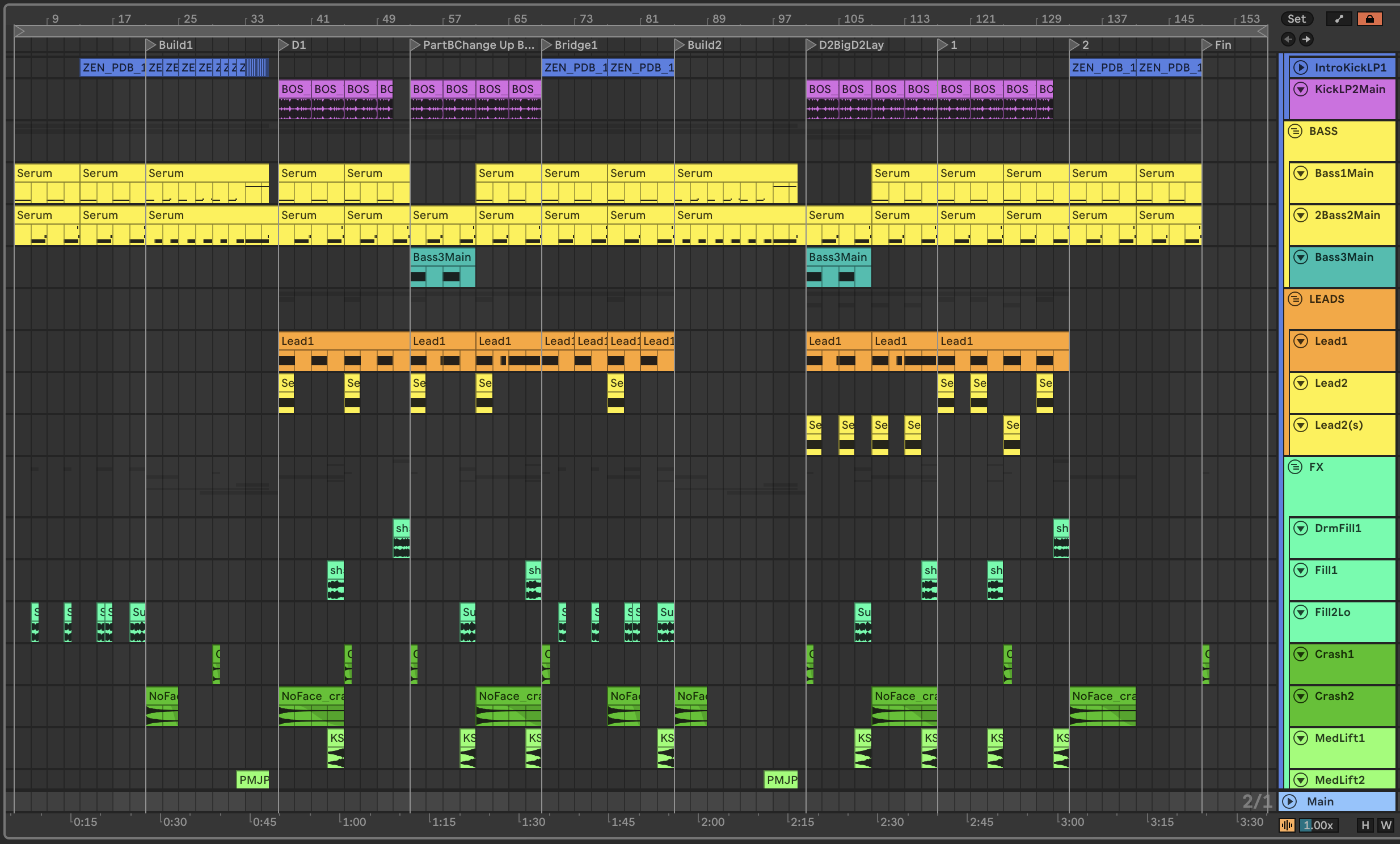Toggle the automation mode button

[x=1339, y=19]
